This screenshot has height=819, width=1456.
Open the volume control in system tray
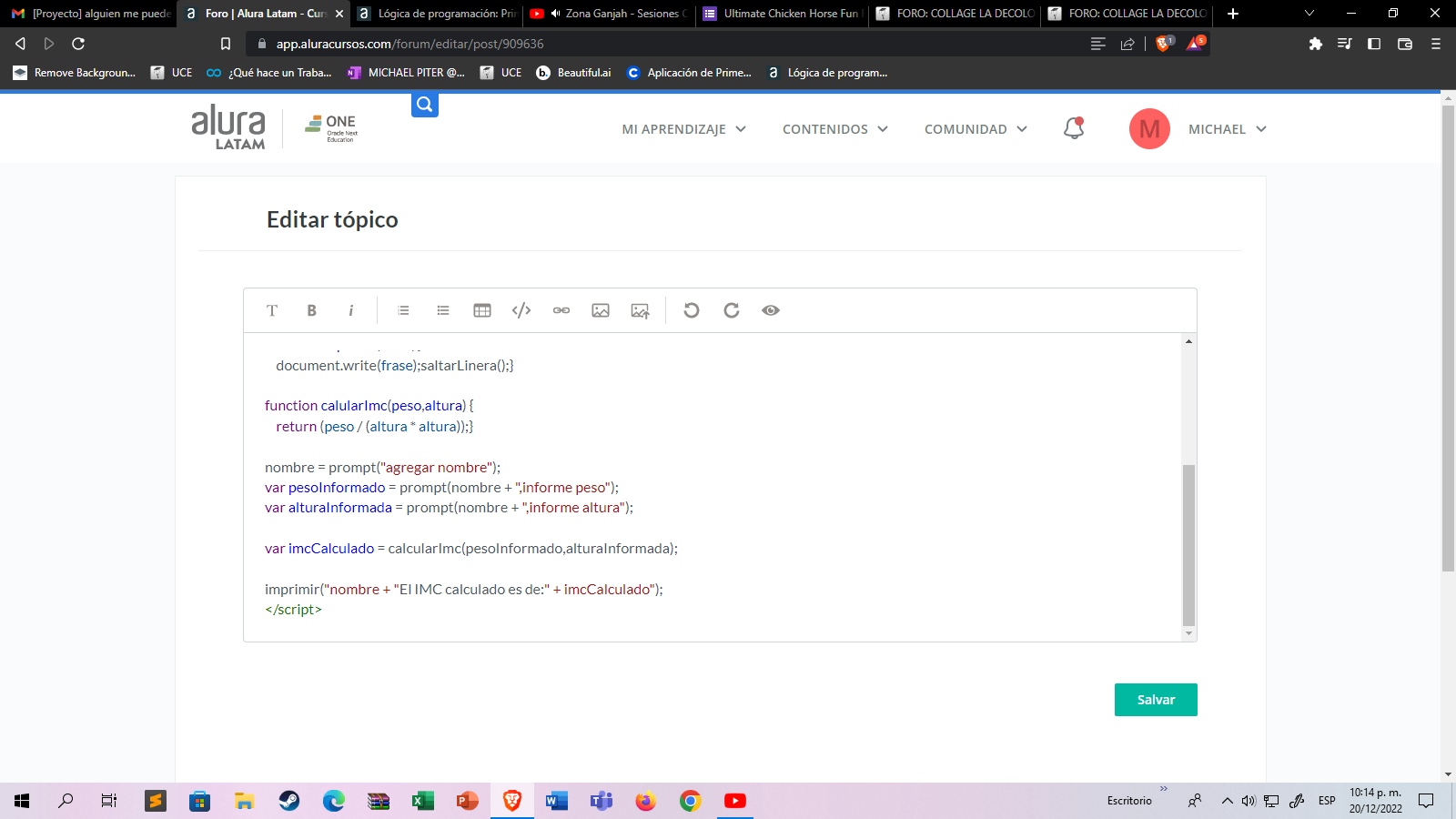click(x=1249, y=801)
